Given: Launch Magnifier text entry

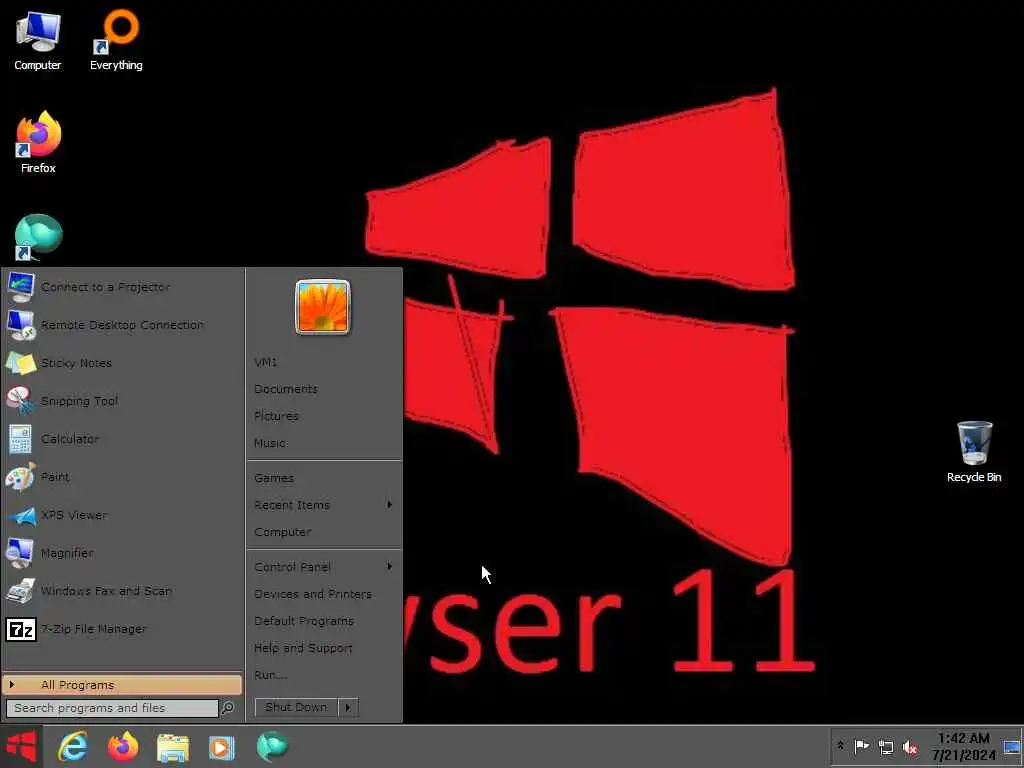Looking at the screenshot, I should [x=67, y=553].
